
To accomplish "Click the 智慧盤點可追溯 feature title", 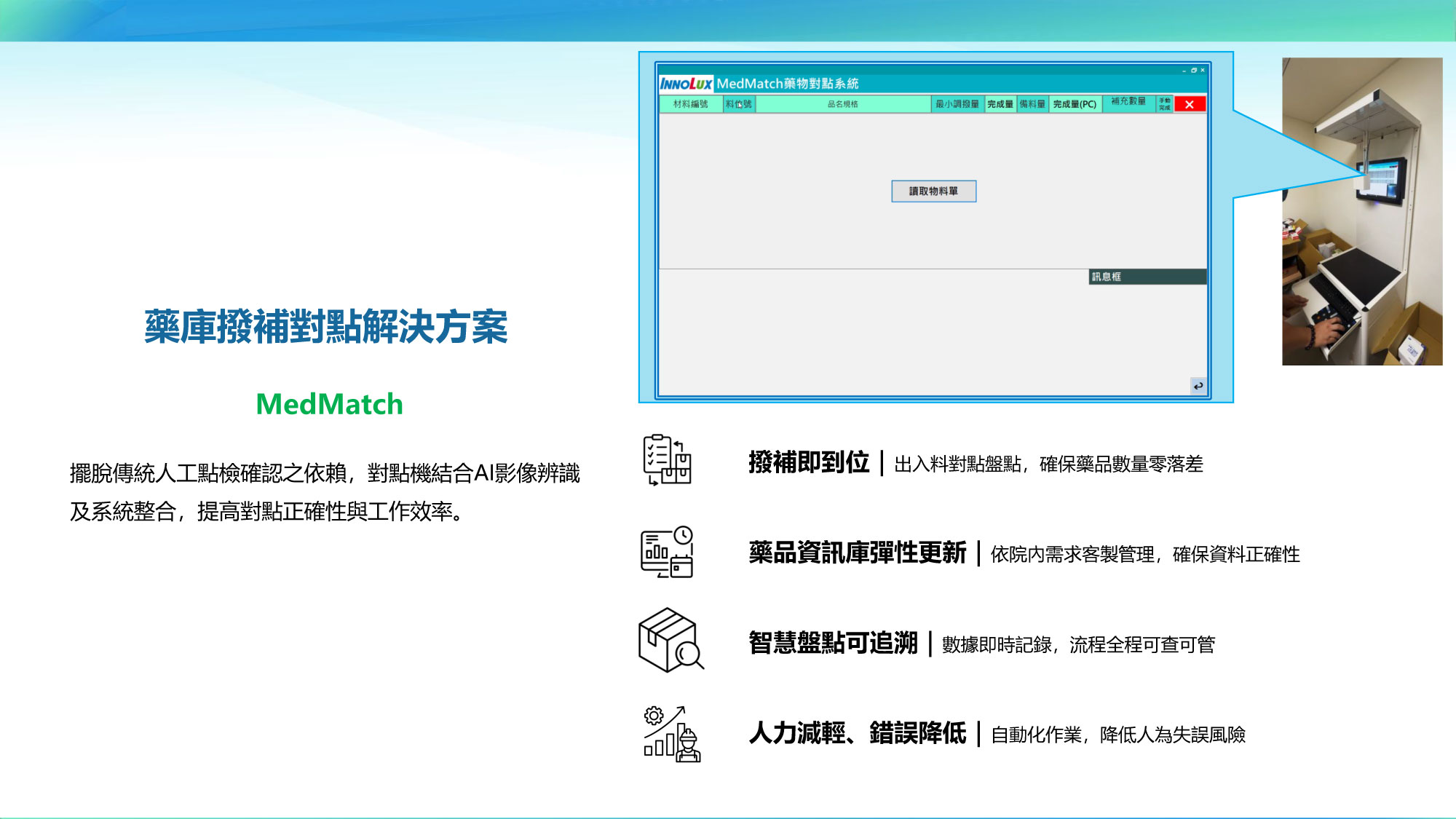I will (x=834, y=644).
